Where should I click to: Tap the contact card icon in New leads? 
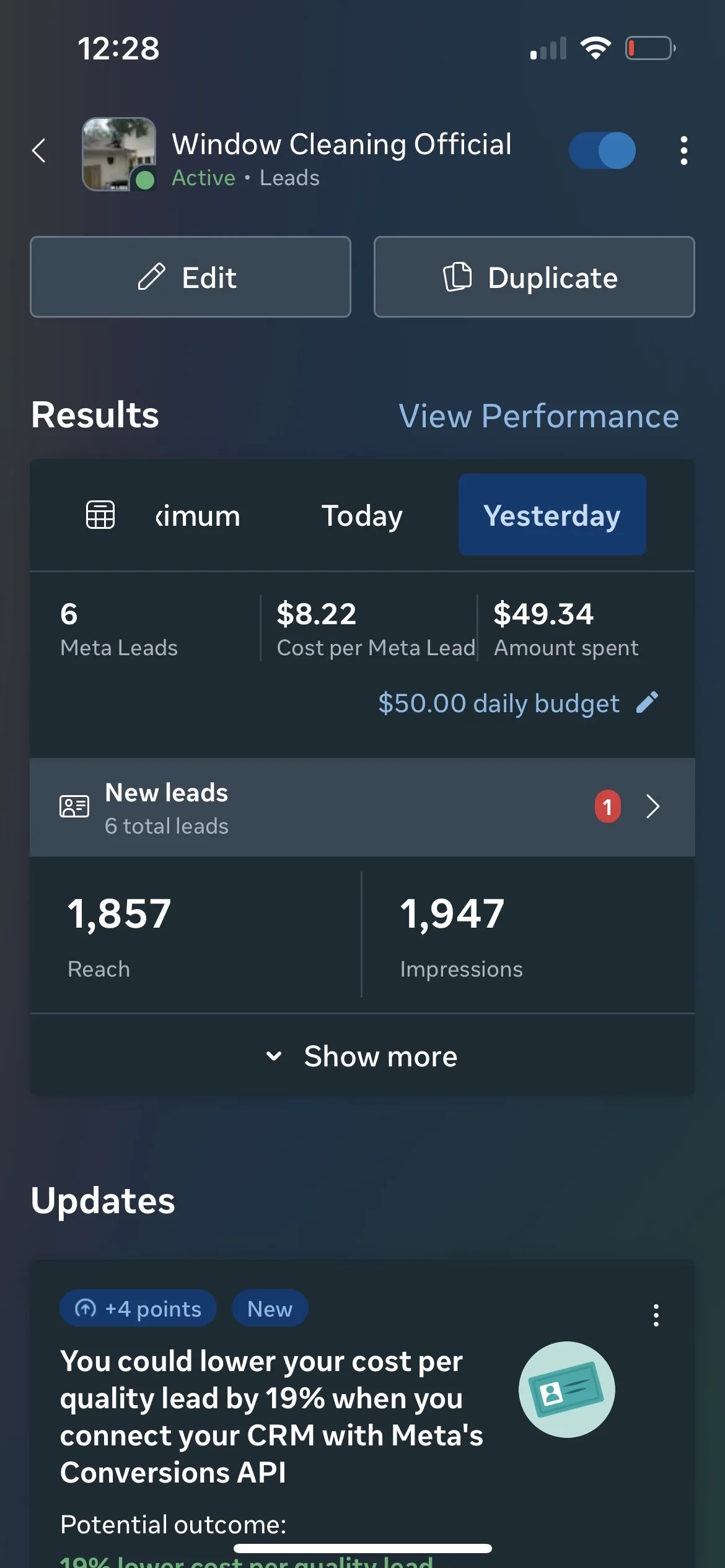[74, 806]
